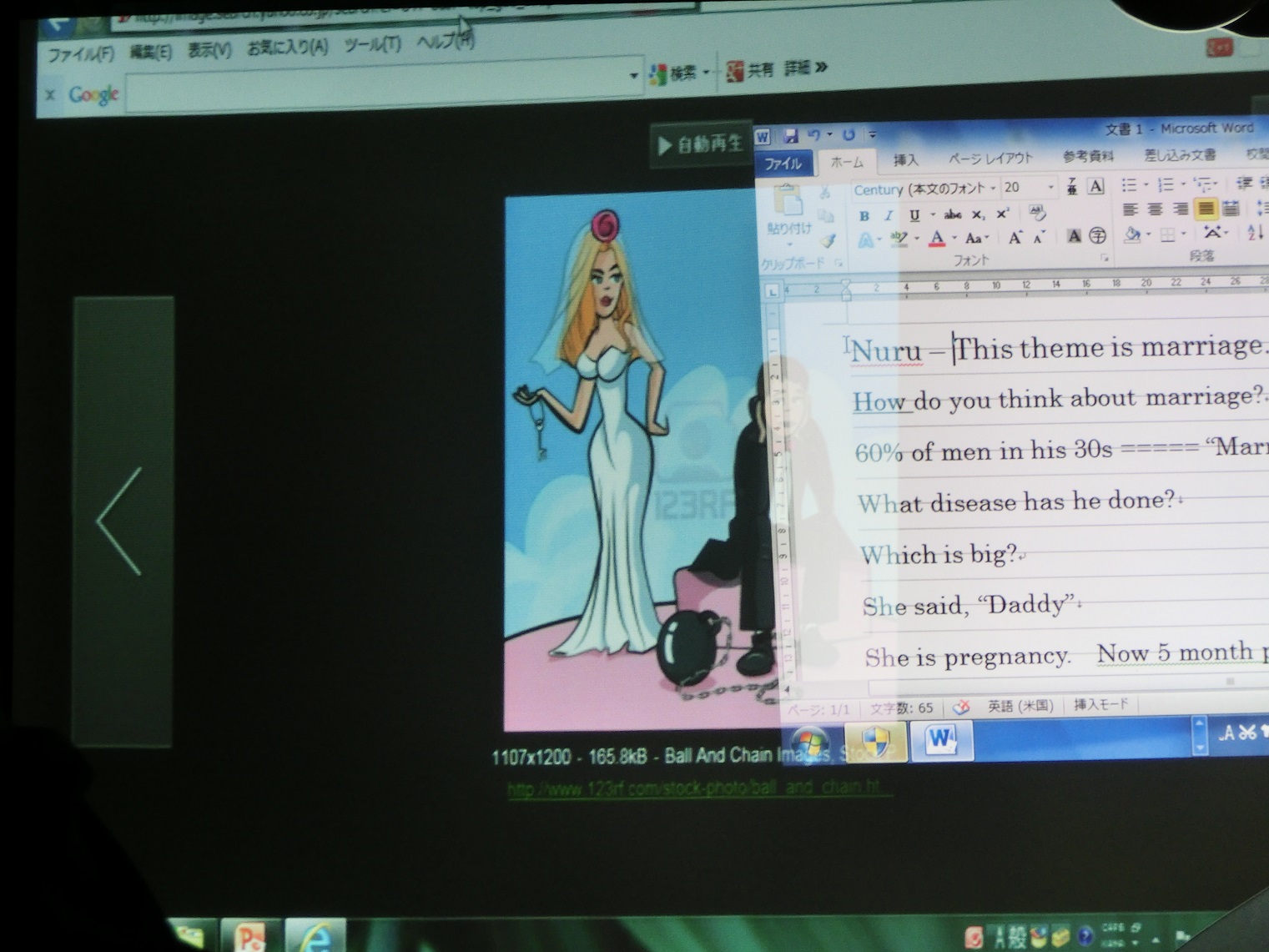Image resolution: width=1269 pixels, height=952 pixels.
Task: Toggle Center alignment for the paragraph
Action: [x=1155, y=209]
